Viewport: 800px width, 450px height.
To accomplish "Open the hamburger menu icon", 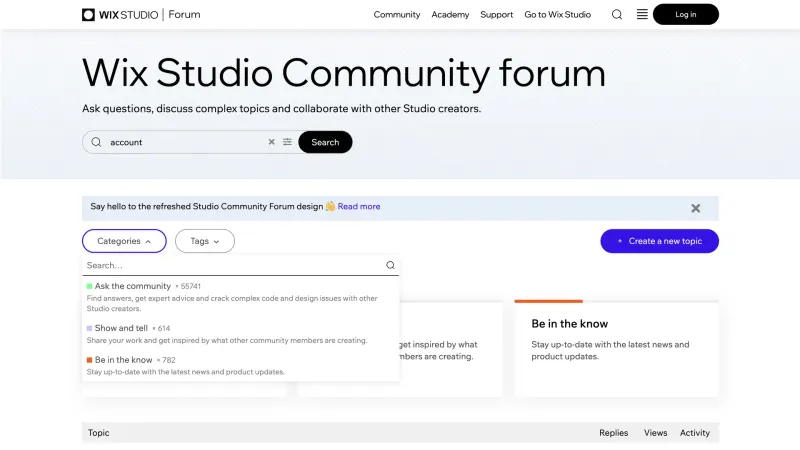I will pyautogui.click(x=642, y=14).
